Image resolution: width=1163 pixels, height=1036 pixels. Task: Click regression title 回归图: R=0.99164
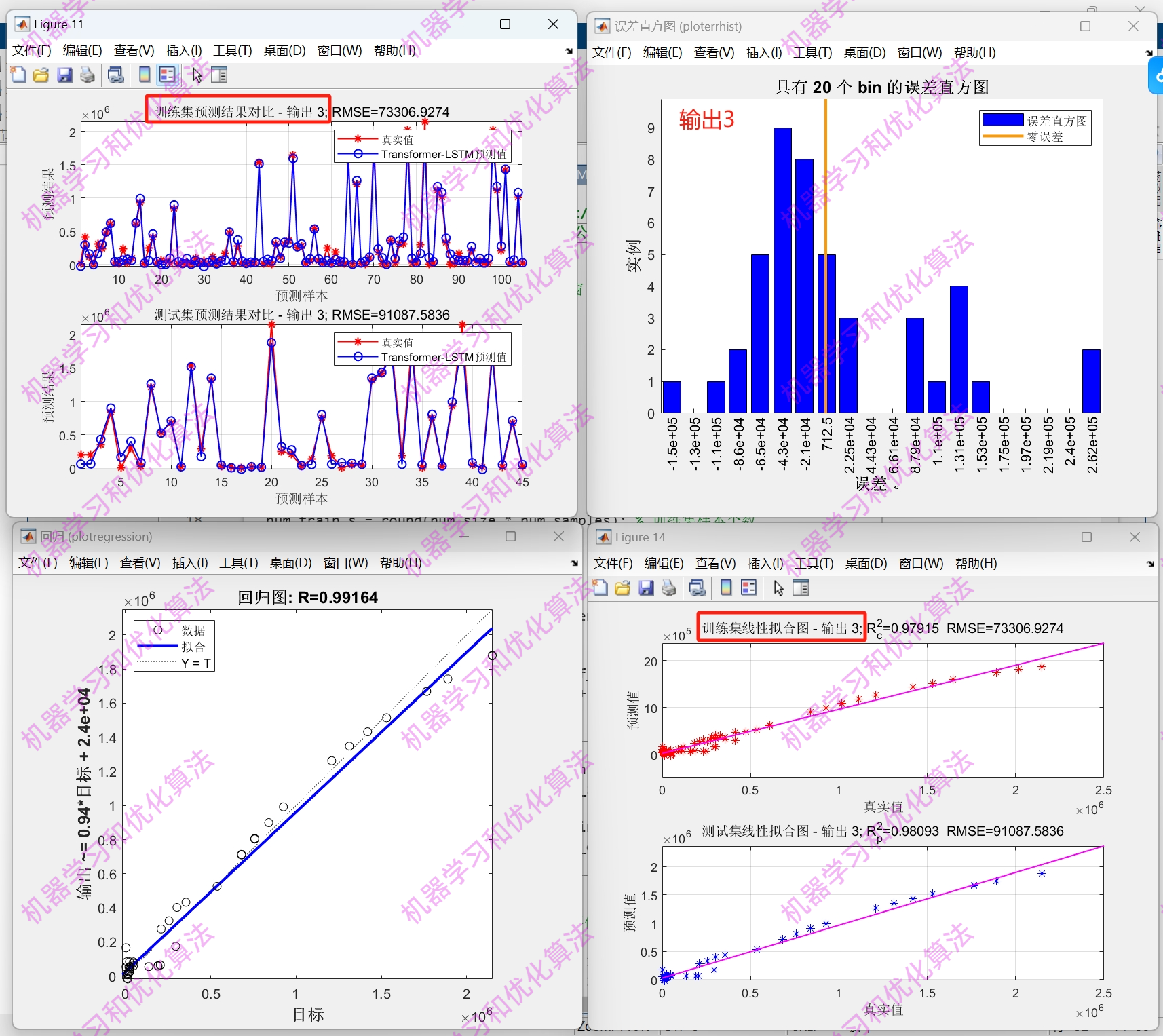307,598
